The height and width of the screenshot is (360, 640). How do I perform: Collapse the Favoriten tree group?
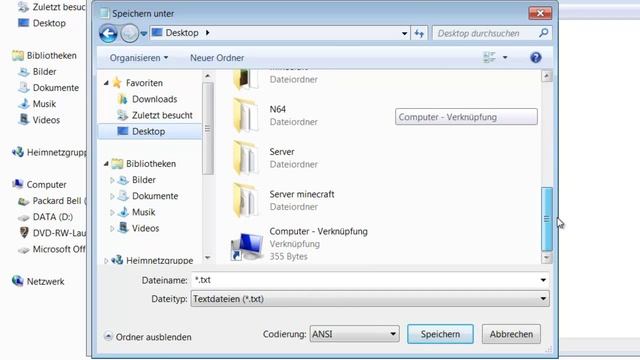106,83
